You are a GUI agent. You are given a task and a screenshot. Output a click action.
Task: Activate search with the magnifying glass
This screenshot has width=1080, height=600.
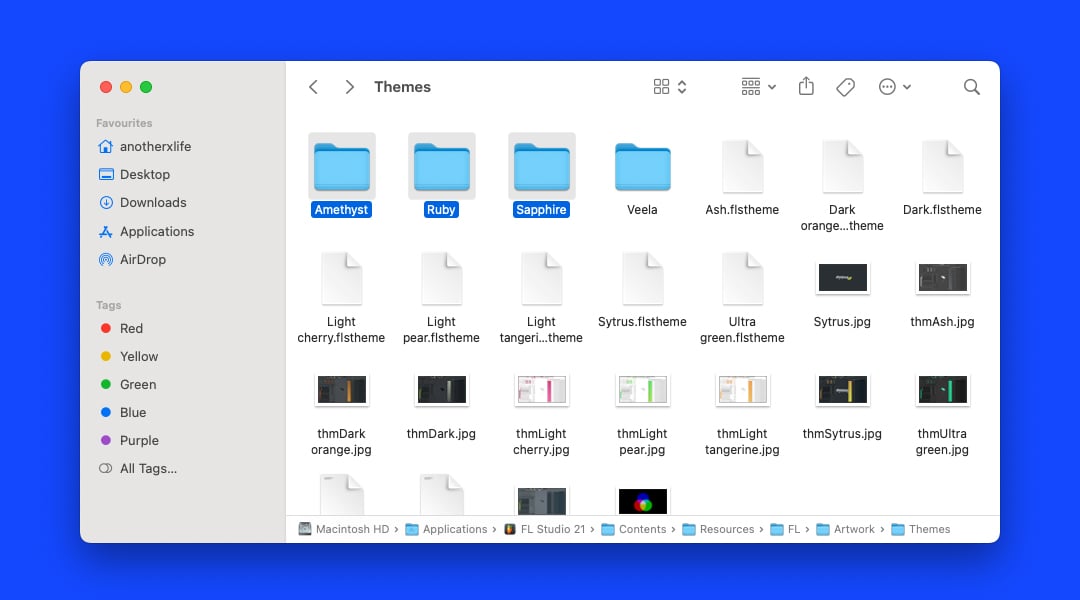tap(971, 87)
